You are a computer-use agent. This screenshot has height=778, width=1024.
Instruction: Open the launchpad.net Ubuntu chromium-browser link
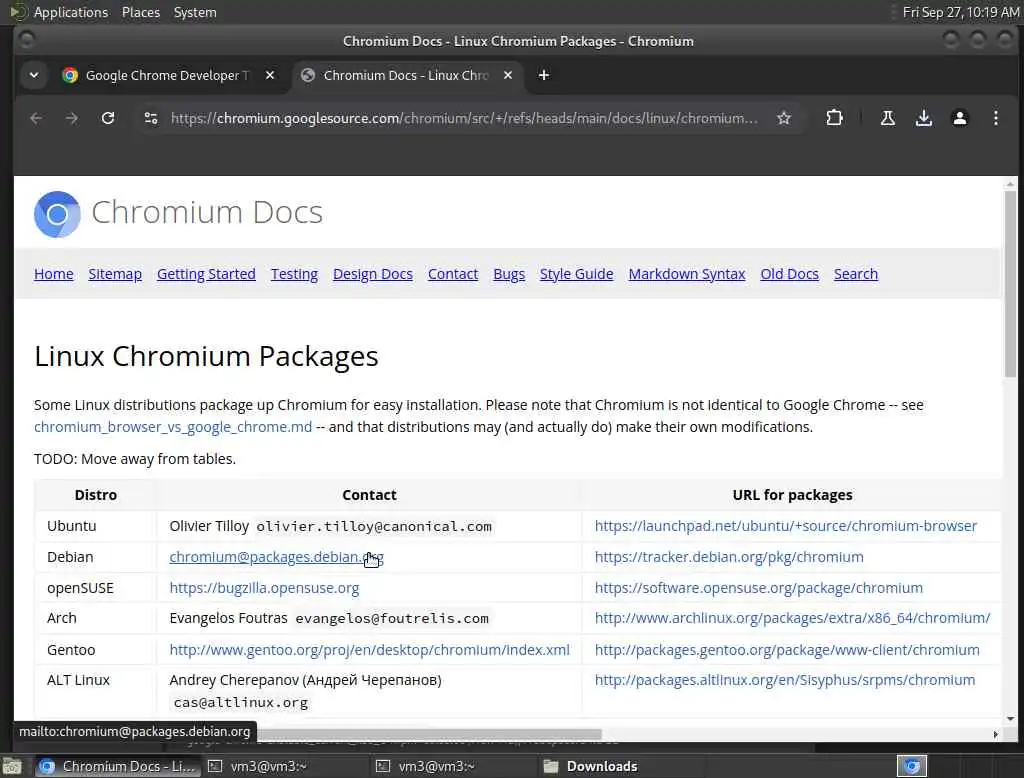coord(786,526)
